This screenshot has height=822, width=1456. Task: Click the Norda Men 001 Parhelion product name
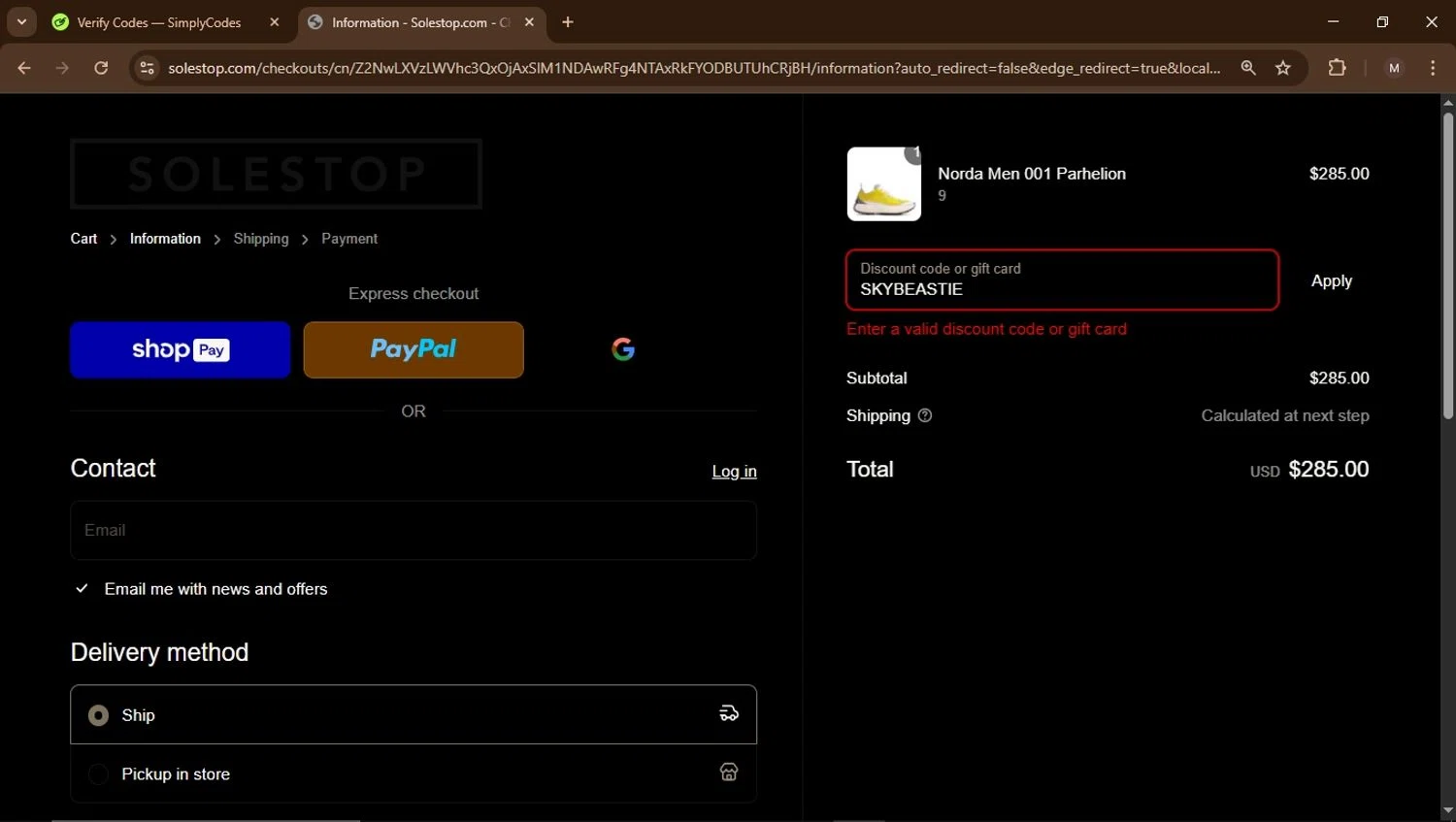(x=1032, y=174)
